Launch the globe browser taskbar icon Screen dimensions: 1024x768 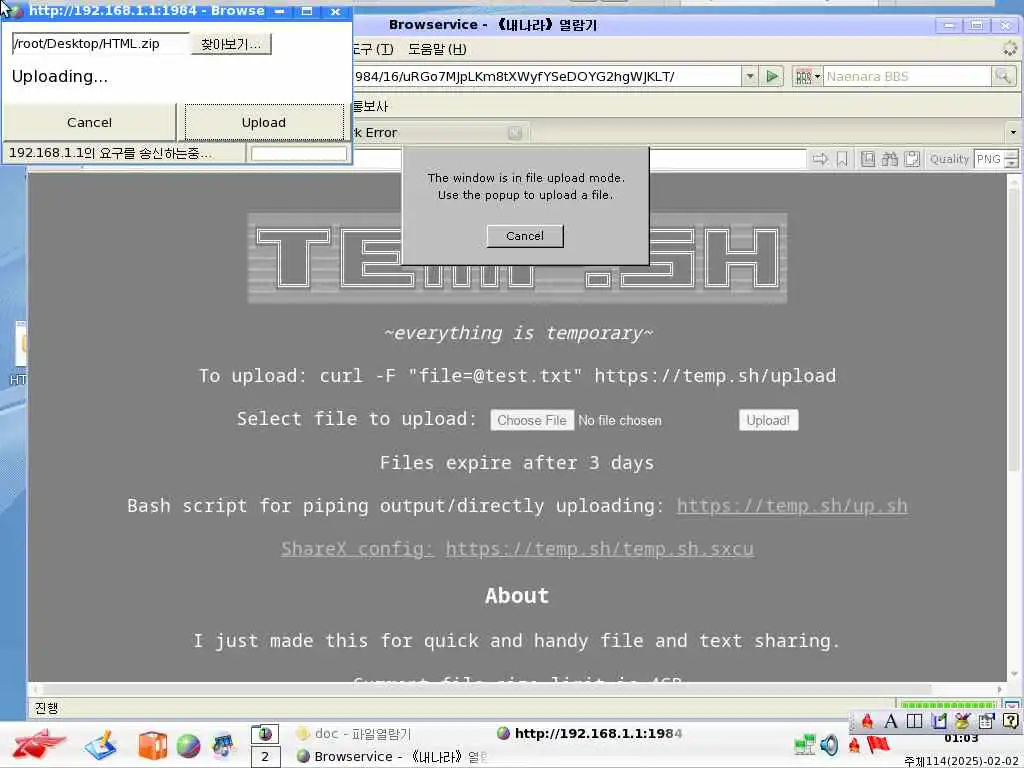pos(188,745)
